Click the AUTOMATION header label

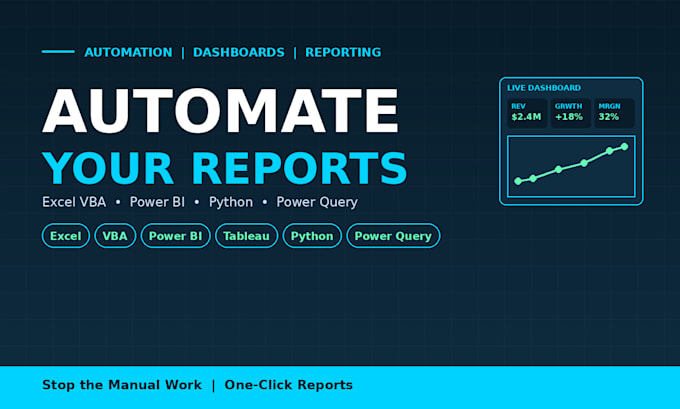[128, 52]
